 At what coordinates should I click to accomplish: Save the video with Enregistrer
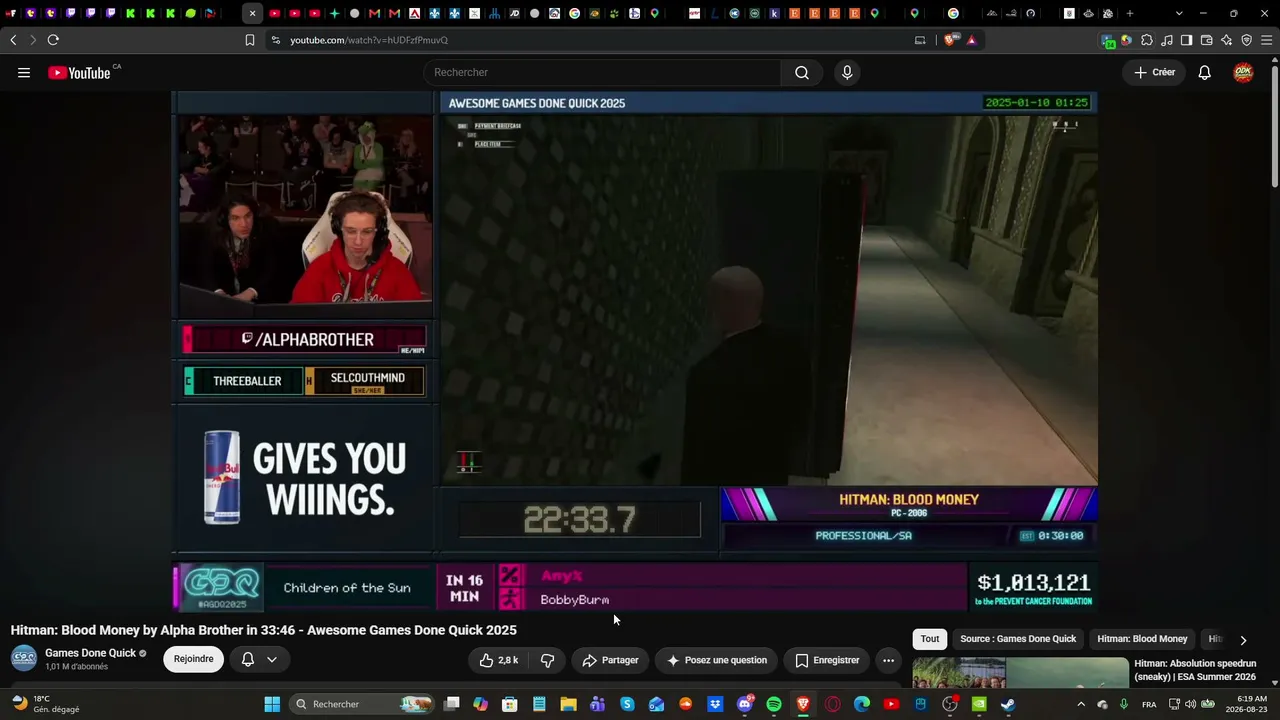827,660
